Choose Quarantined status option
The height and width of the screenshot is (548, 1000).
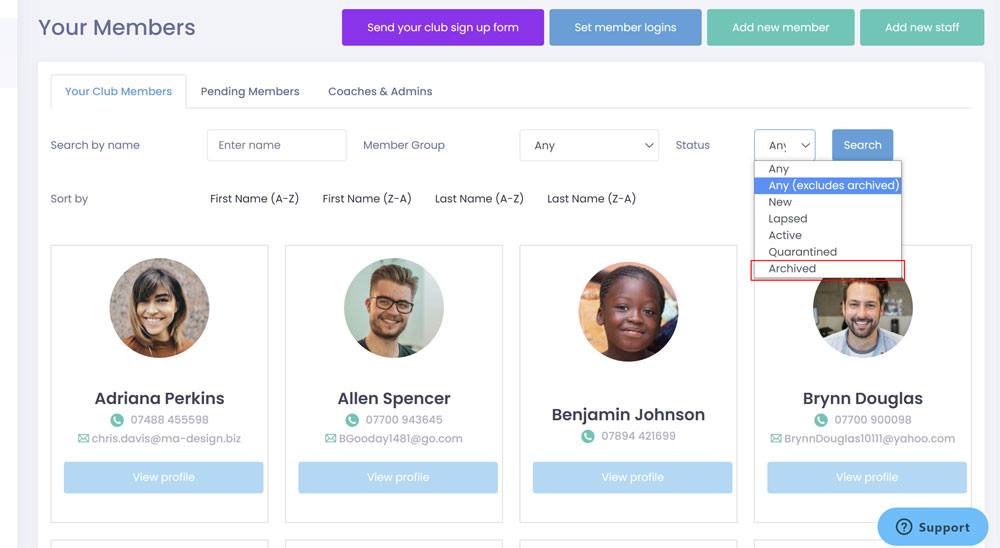[x=802, y=252]
